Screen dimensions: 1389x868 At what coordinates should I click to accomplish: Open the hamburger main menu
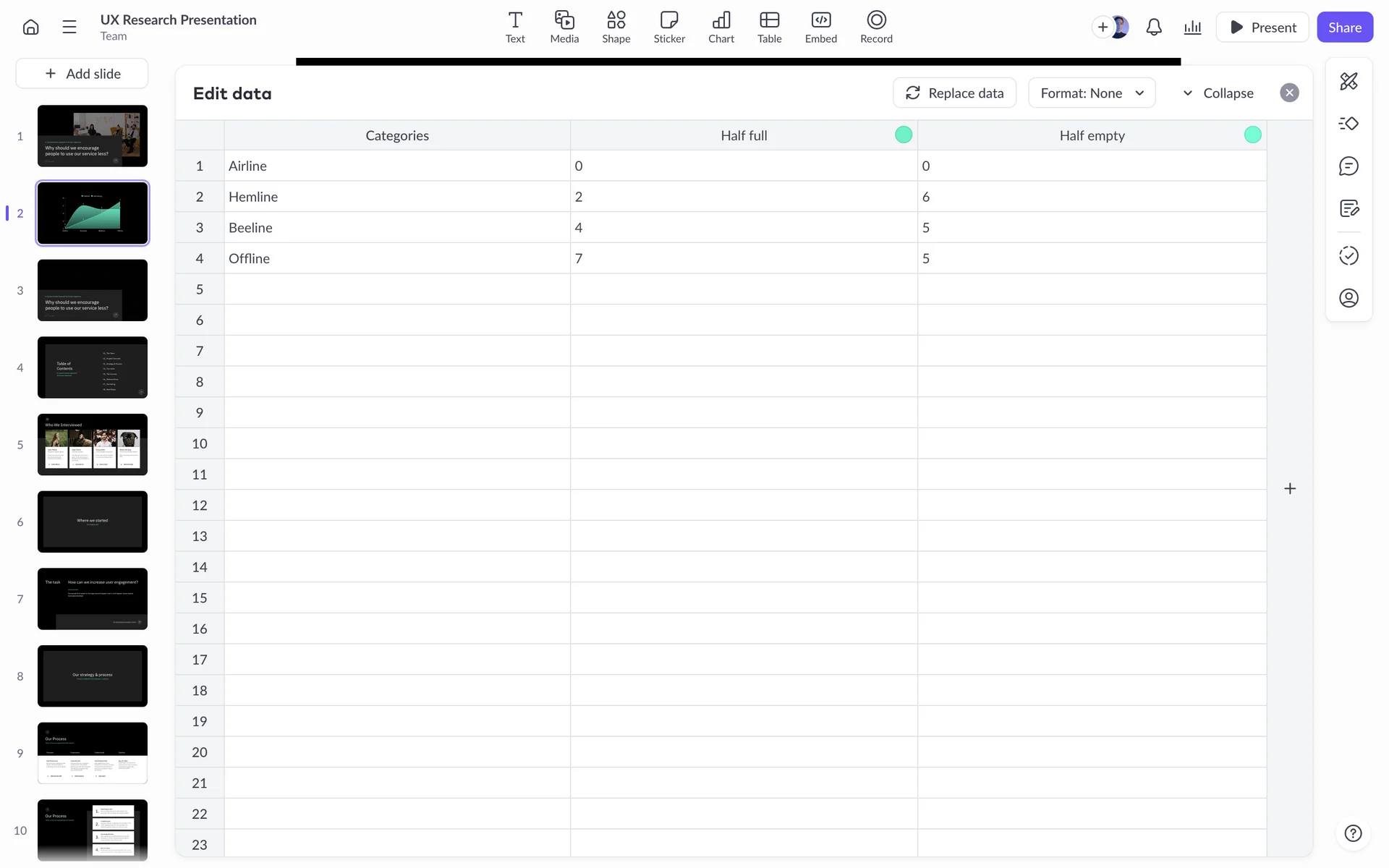[x=69, y=27]
